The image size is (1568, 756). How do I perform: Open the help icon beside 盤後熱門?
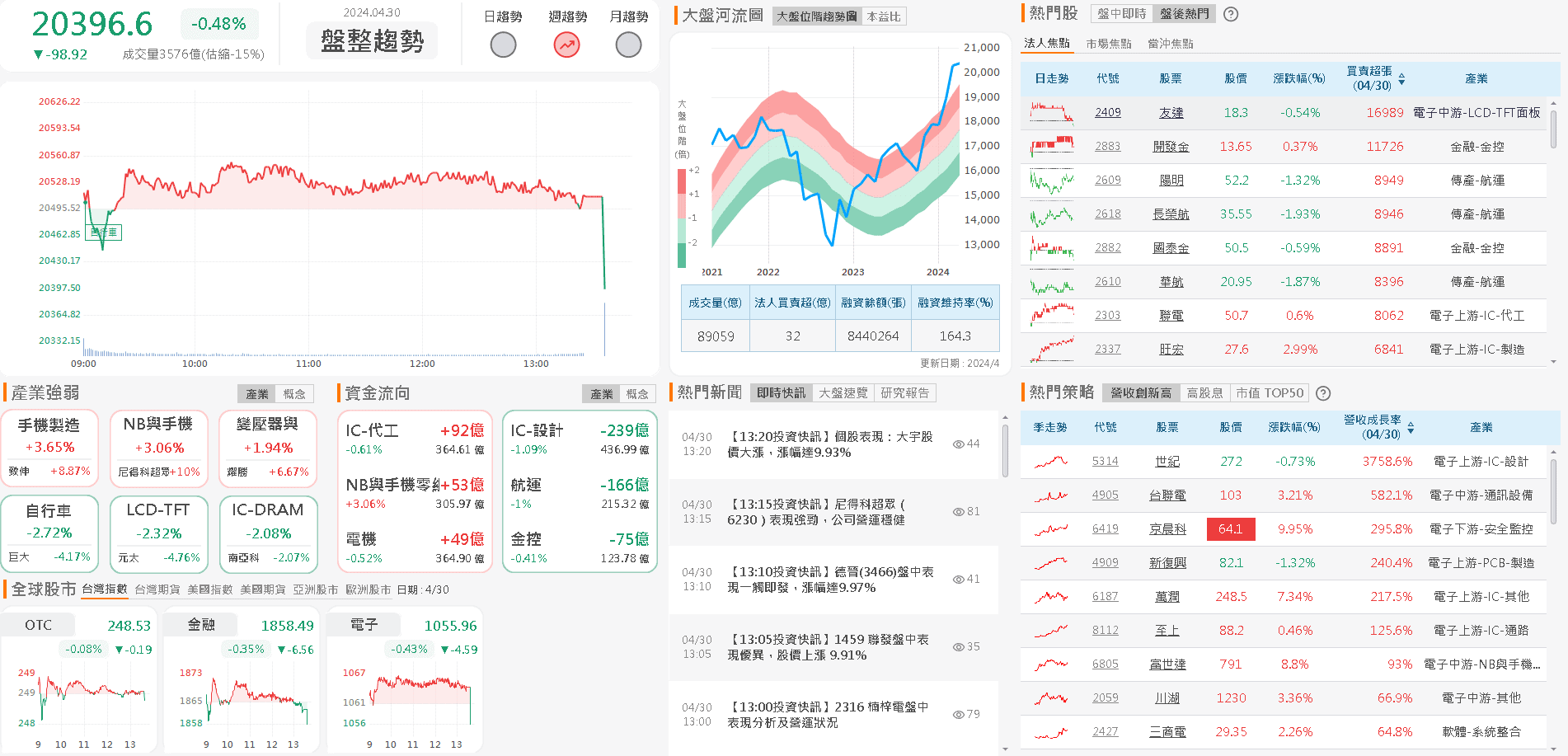[x=1231, y=14]
